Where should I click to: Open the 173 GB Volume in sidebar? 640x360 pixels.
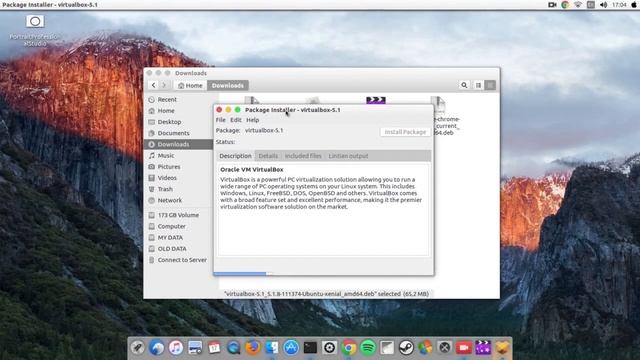coord(178,215)
